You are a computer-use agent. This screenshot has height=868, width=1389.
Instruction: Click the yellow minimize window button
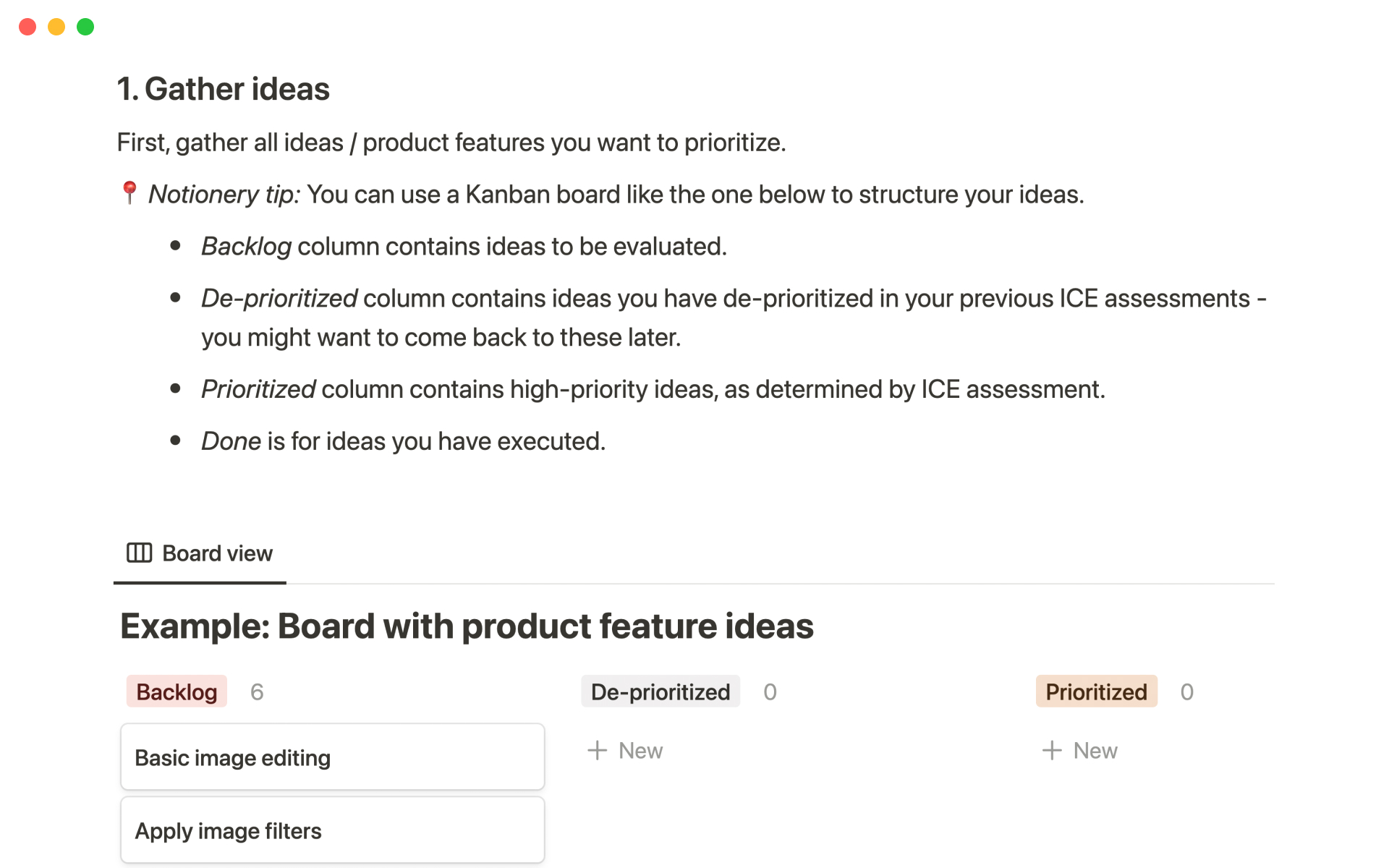[x=56, y=27]
